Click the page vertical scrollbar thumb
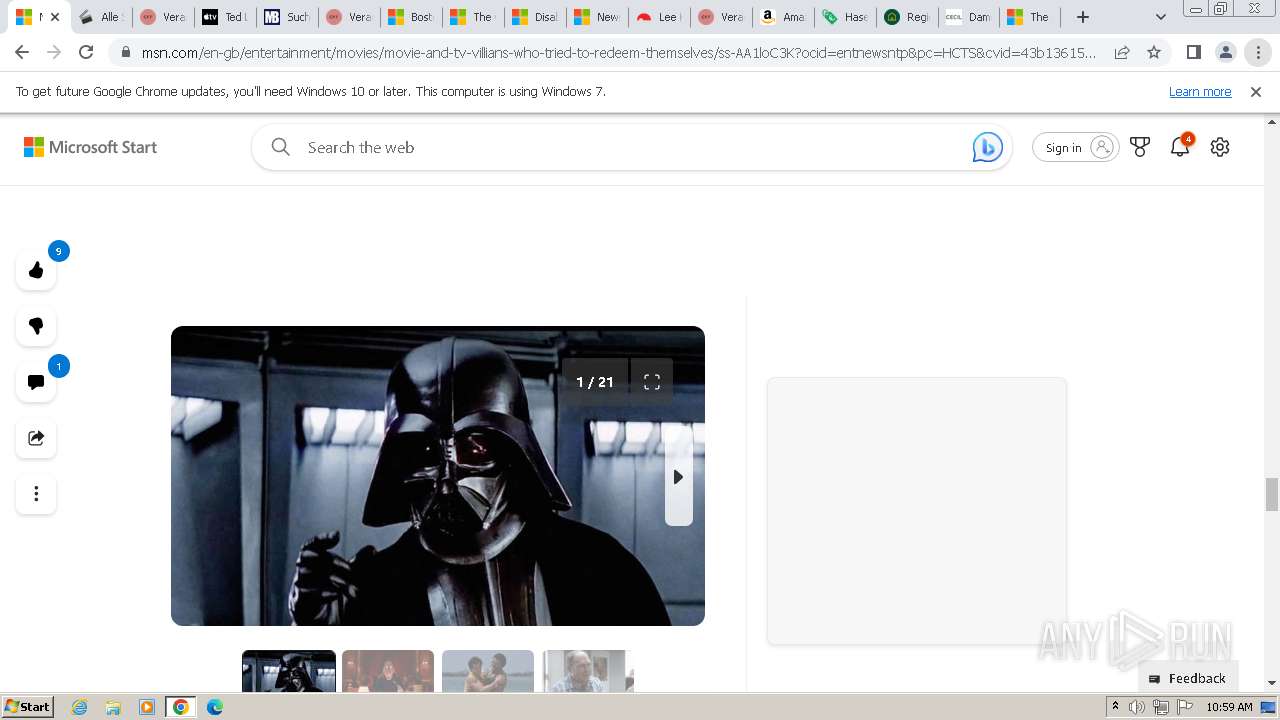1280x720 pixels. point(1272,494)
